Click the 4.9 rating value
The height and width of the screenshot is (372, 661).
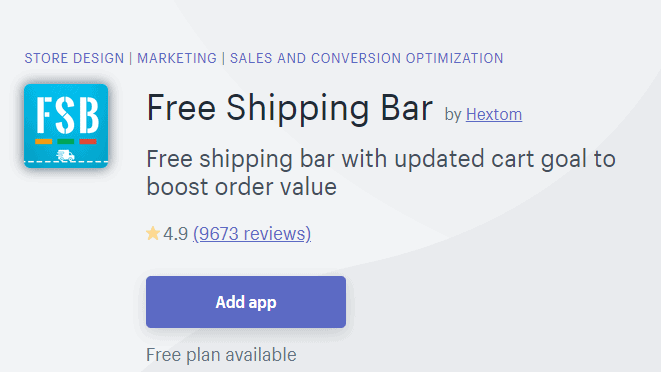click(x=175, y=234)
